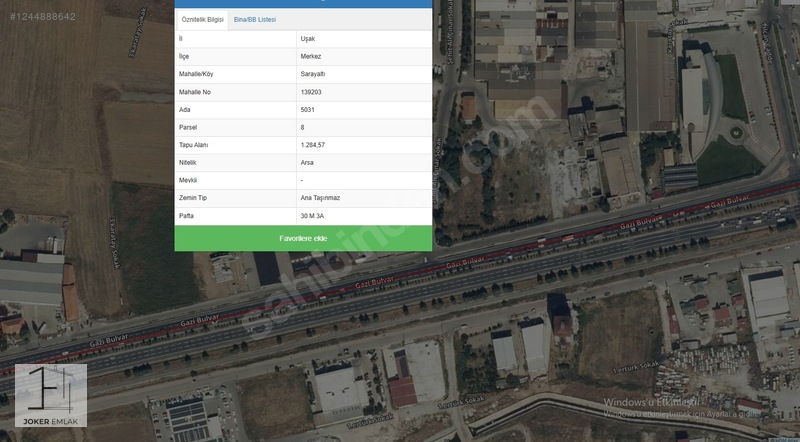The image size is (800, 442).
Task: Click the Mevkii row label
Action: [188, 180]
